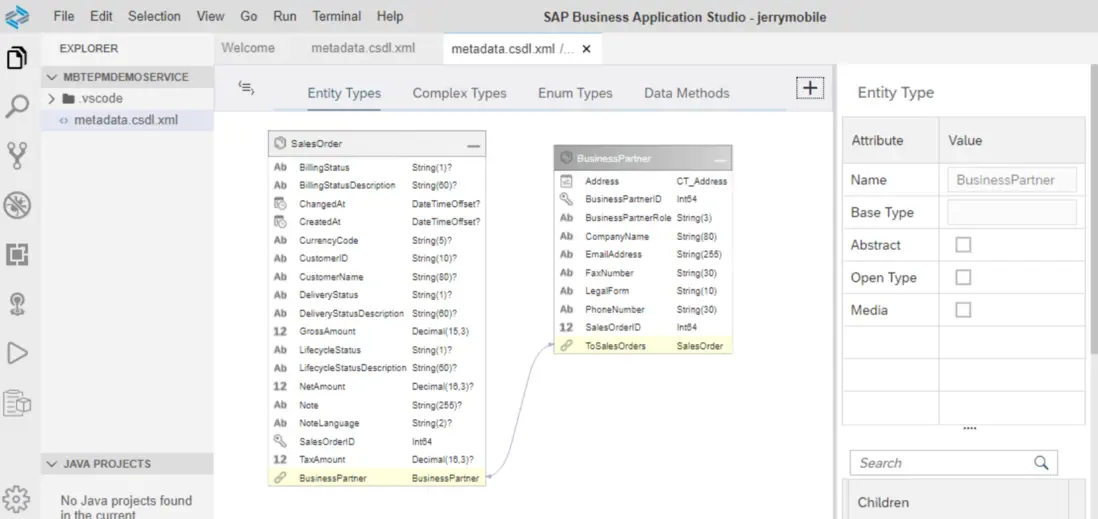The height and width of the screenshot is (519, 1098).
Task: Open the Search view in sidebar
Action: (17, 106)
